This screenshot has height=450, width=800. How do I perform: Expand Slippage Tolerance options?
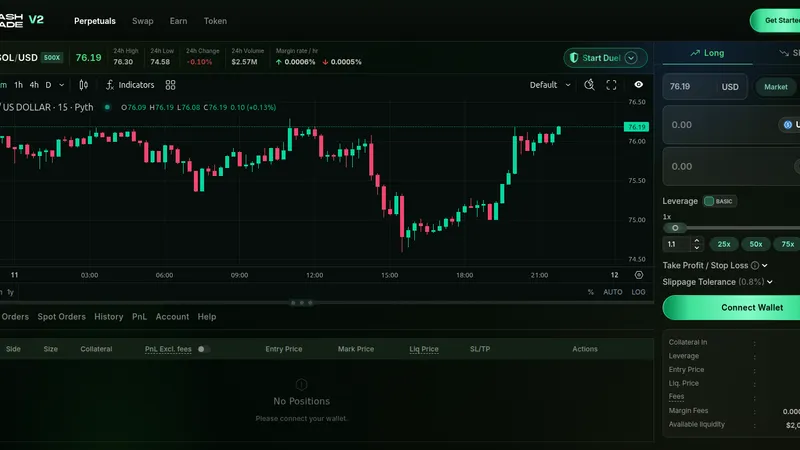(769, 282)
